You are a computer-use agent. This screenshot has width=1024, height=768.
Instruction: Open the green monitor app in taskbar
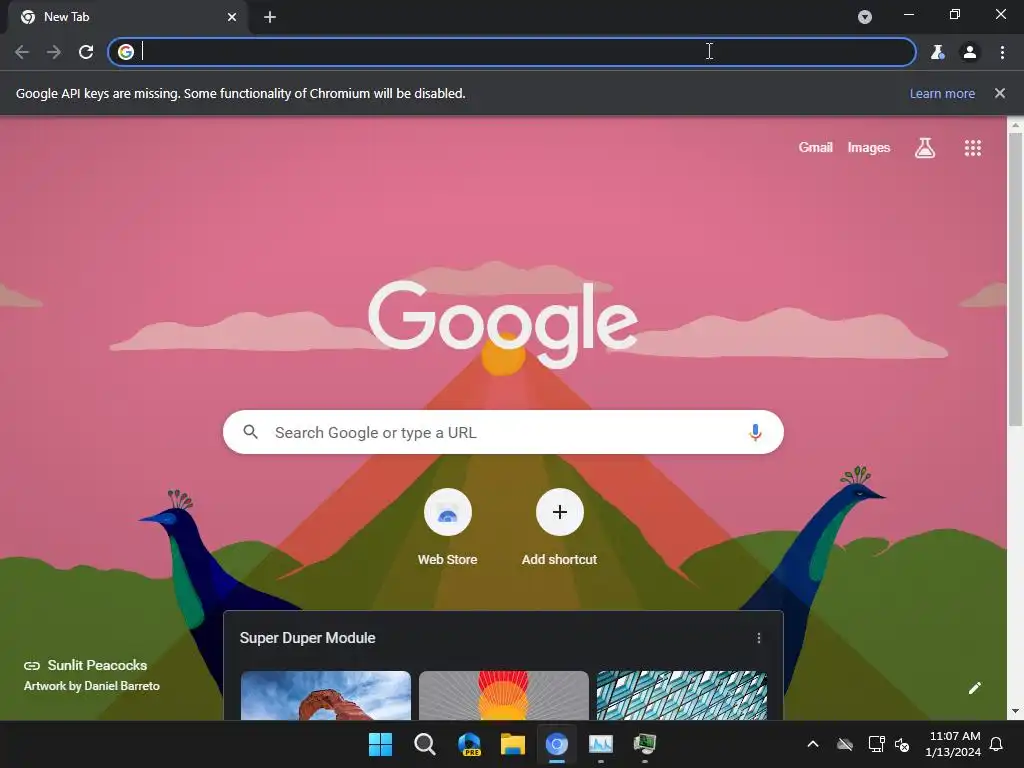click(x=645, y=744)
